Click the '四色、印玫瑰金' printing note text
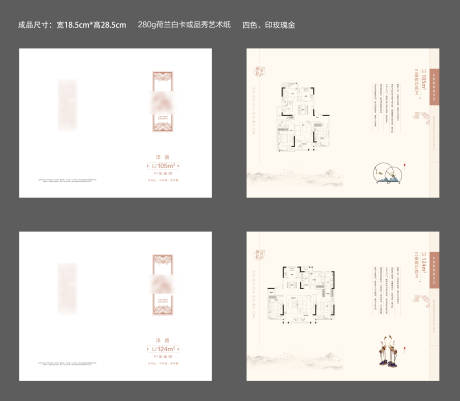Screen dimensions: 460x401 269,25
